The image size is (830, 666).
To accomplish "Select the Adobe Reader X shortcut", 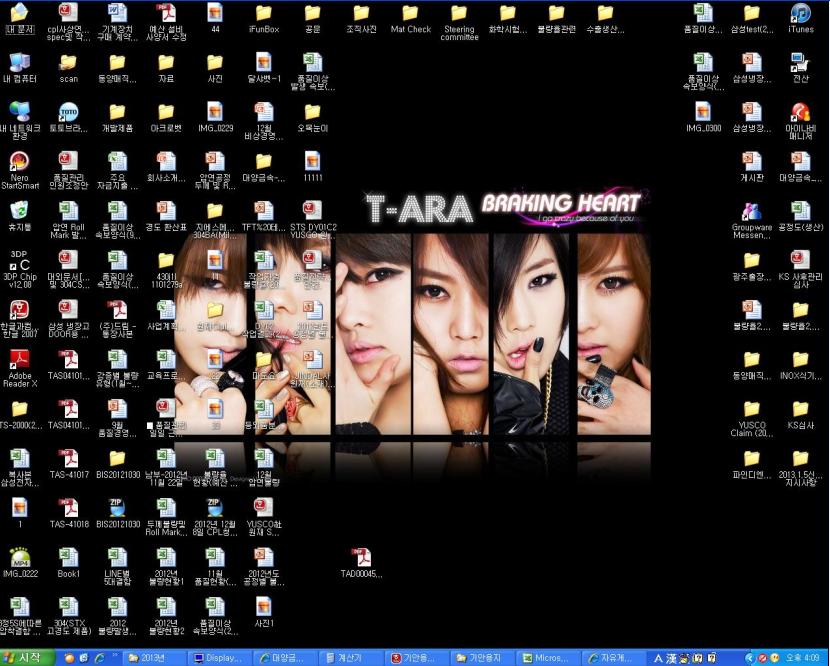I will 20,368.
